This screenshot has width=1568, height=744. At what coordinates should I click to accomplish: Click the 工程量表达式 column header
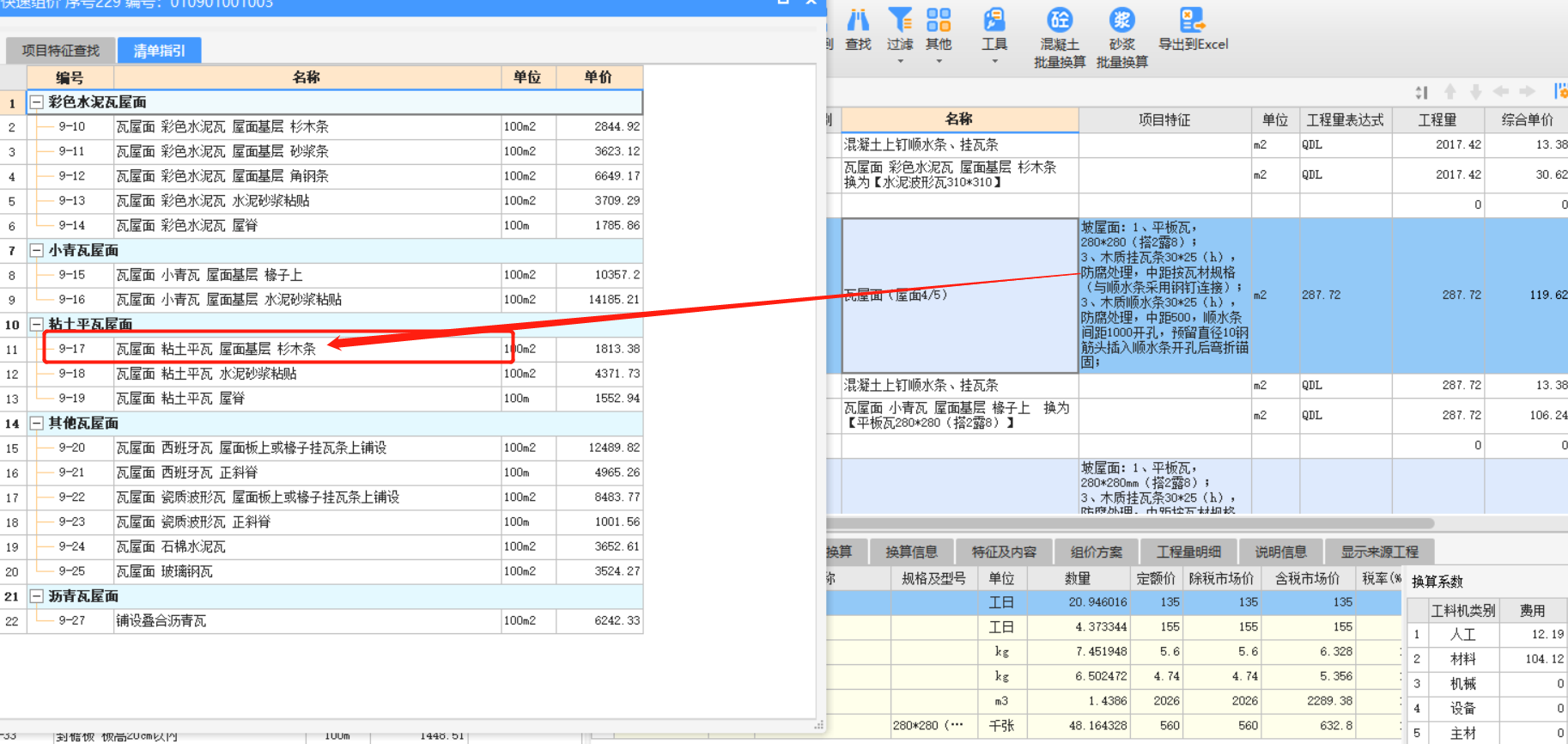pos(1346,120)
